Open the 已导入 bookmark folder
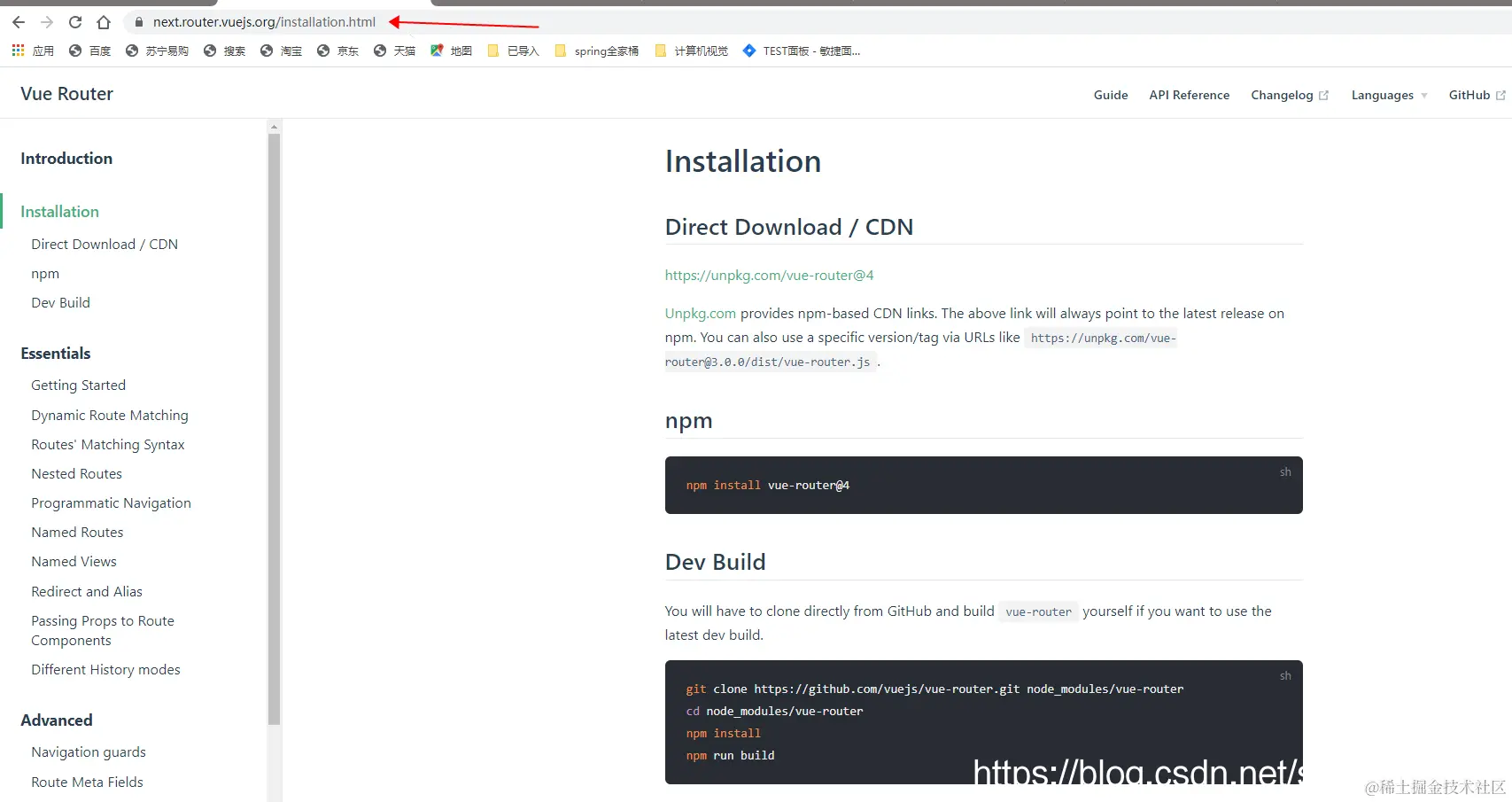Viewport: 1512px width, 802px height. click(x=514, y=51)
